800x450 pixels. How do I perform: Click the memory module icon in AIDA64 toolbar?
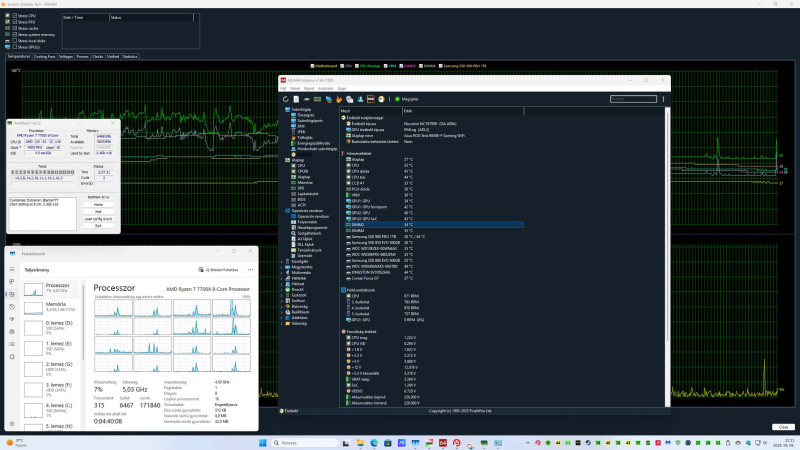click(x=317, y=99)
